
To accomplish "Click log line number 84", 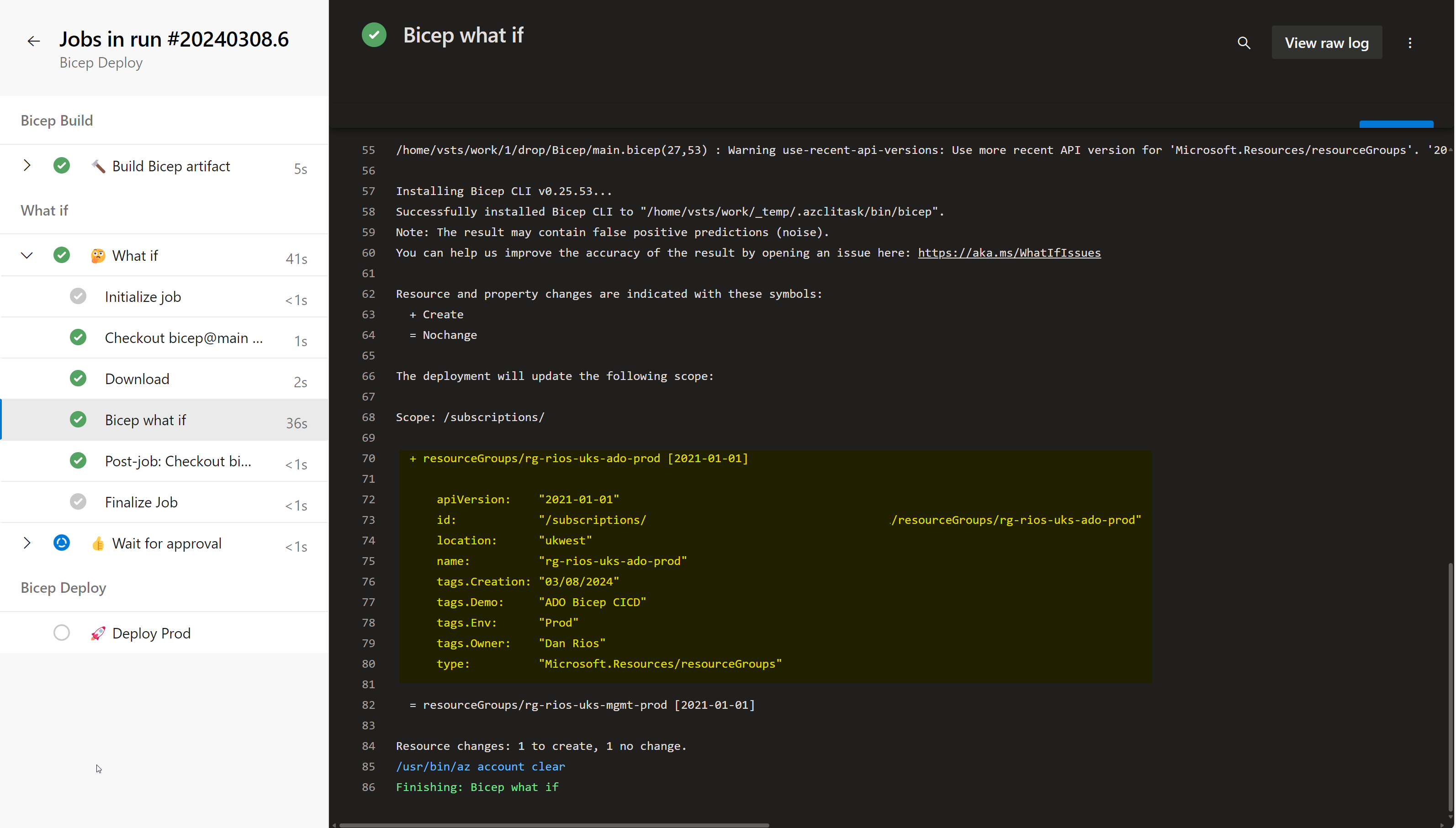I will pos(369,745).
